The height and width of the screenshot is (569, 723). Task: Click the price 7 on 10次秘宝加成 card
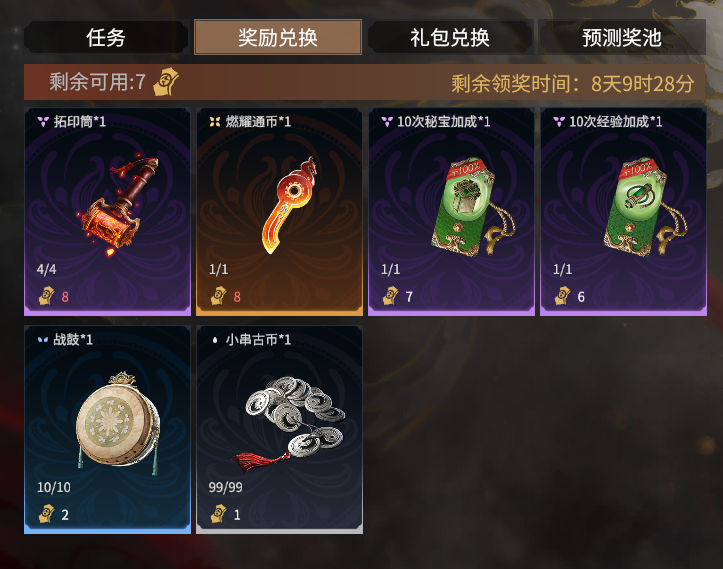(x=409, y=297)
